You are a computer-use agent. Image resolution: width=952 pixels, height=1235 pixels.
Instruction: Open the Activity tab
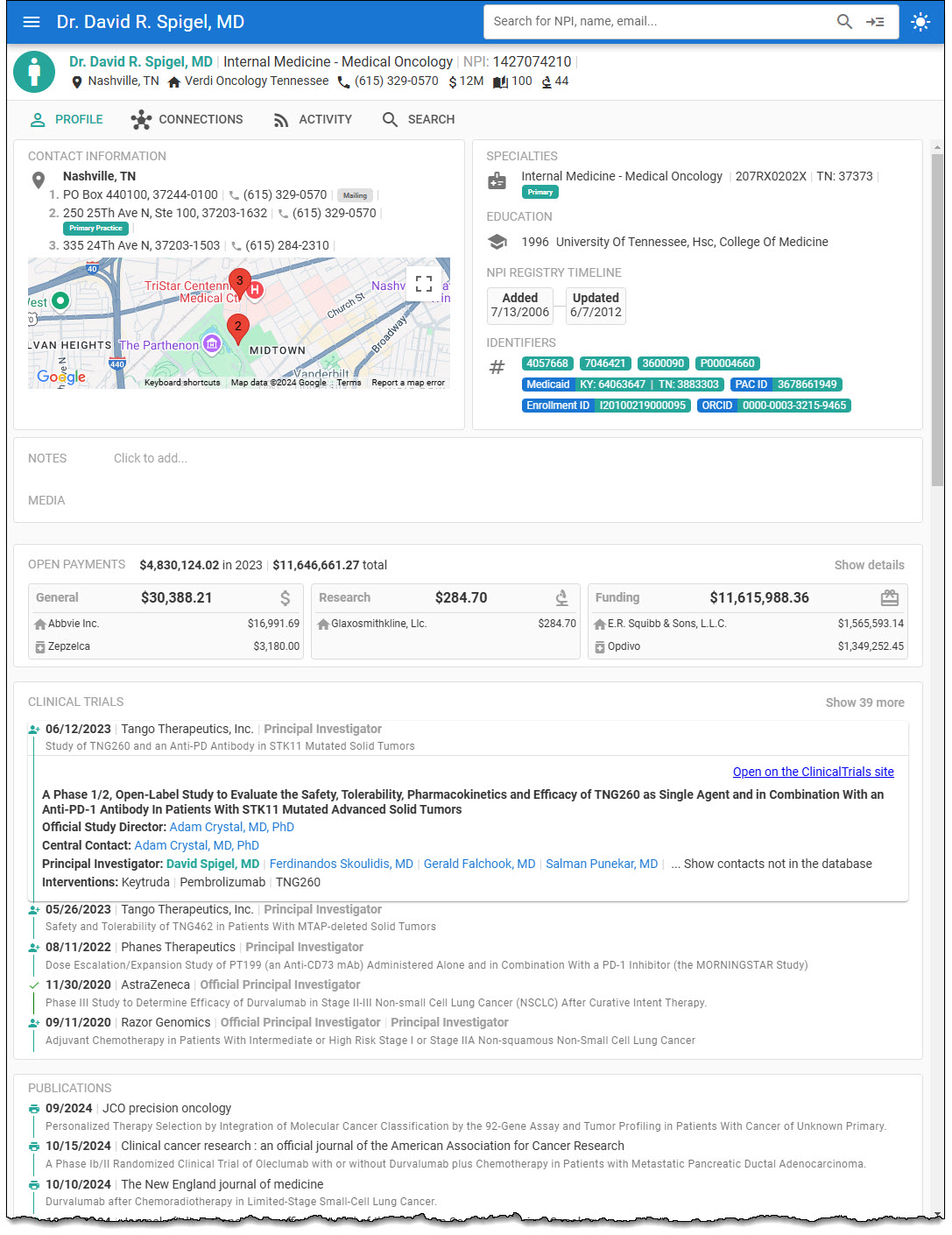pos(313,120)
